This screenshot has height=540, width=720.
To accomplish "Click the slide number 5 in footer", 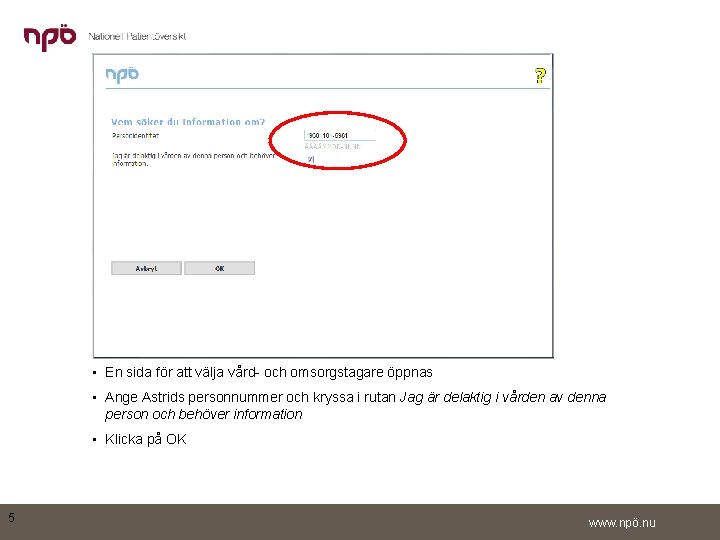I will [11, 518].
